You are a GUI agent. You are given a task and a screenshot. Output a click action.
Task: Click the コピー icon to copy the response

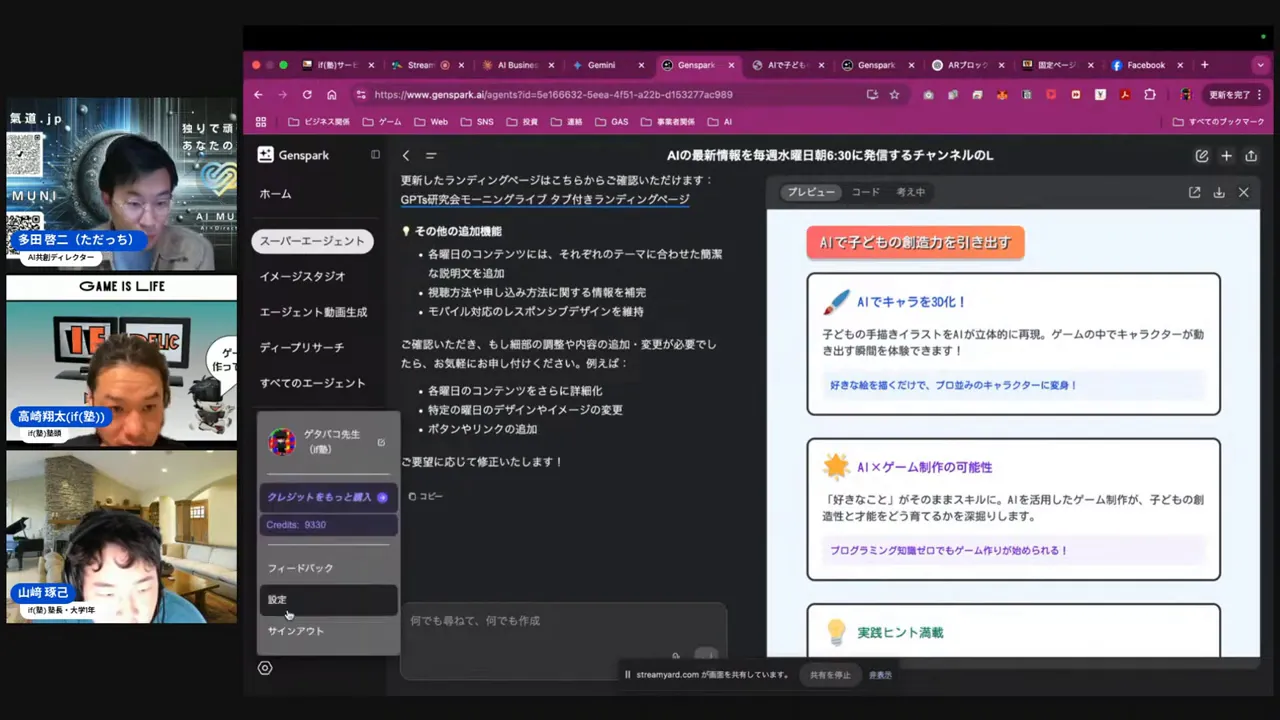tap(411, 496)
